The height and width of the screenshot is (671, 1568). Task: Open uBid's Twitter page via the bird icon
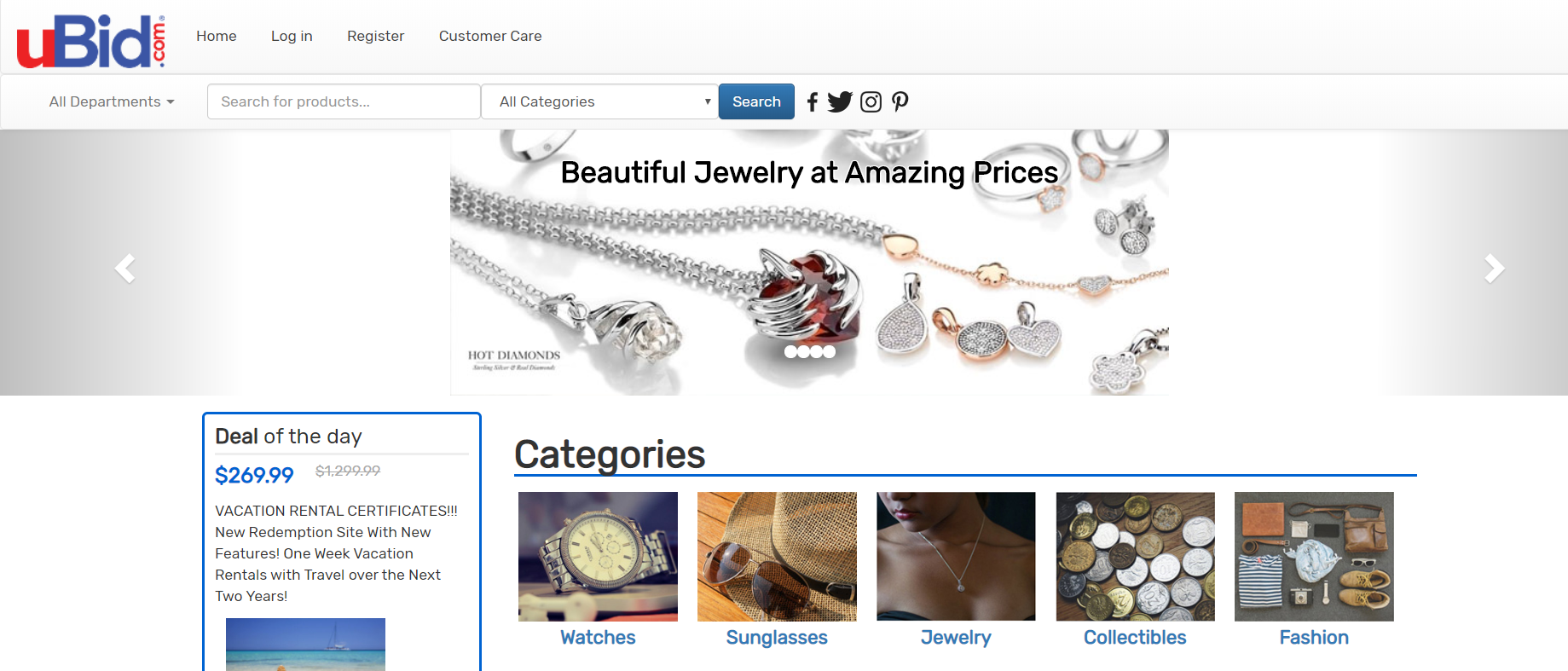coord(841,101)
